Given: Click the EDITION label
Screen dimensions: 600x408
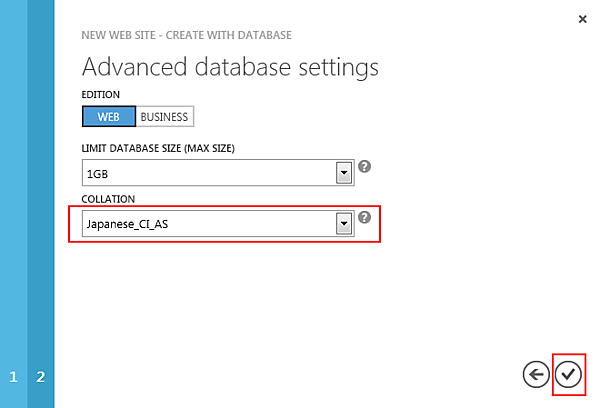Looking at the screenshot, I should [x=98, y=93].
